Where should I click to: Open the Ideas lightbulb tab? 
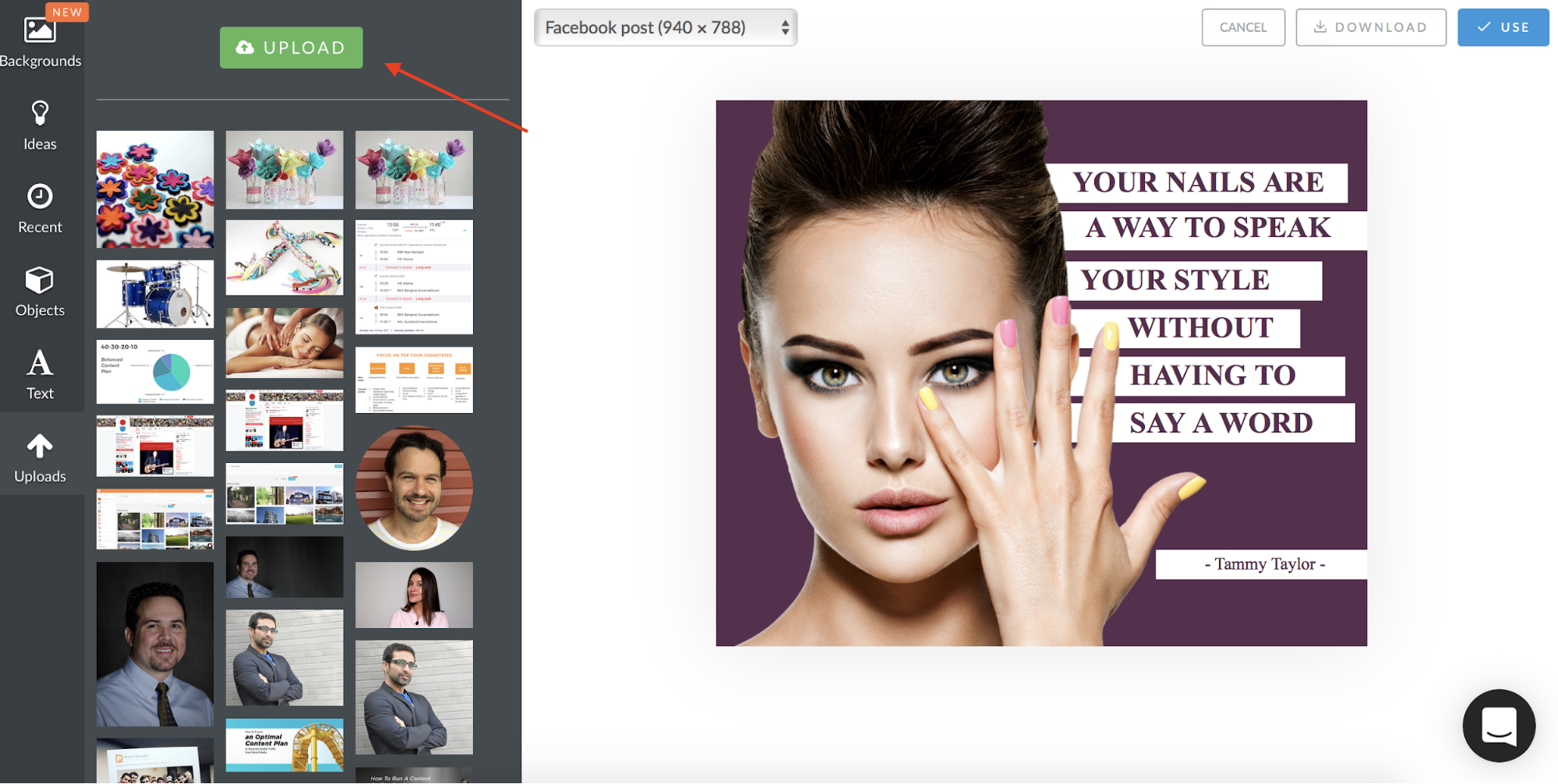point(41,125)
